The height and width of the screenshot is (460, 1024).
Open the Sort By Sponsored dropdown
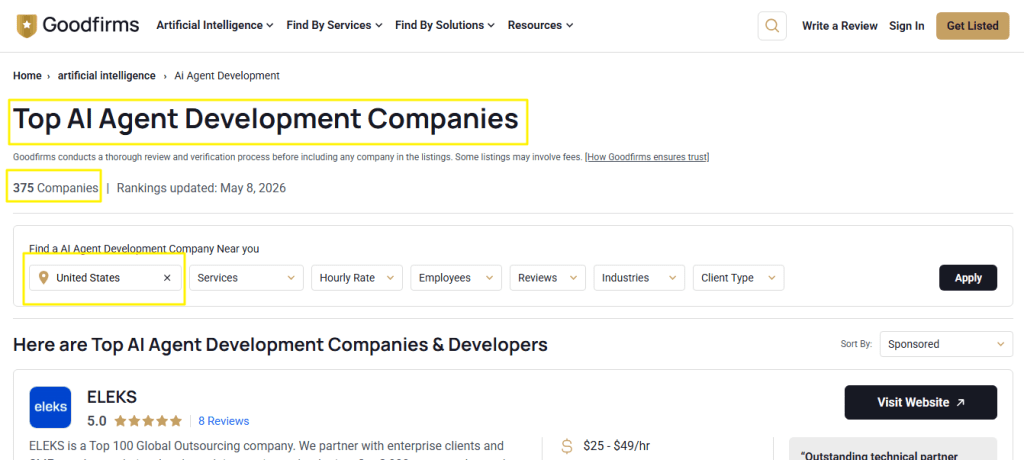[x=946, y=344]
